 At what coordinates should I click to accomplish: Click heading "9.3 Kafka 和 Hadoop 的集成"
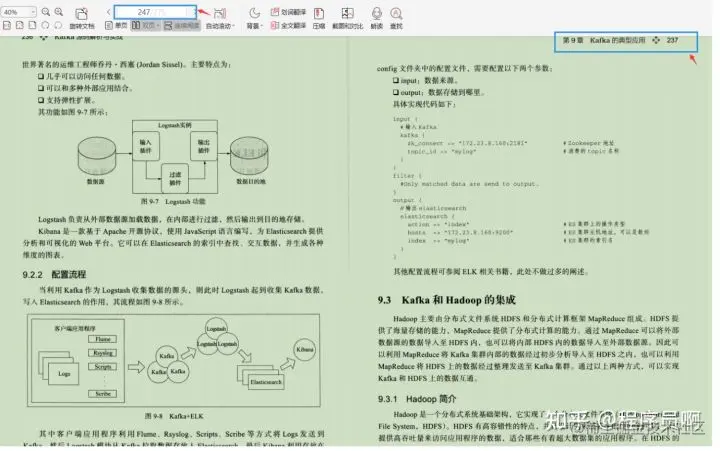coord(446,300)
